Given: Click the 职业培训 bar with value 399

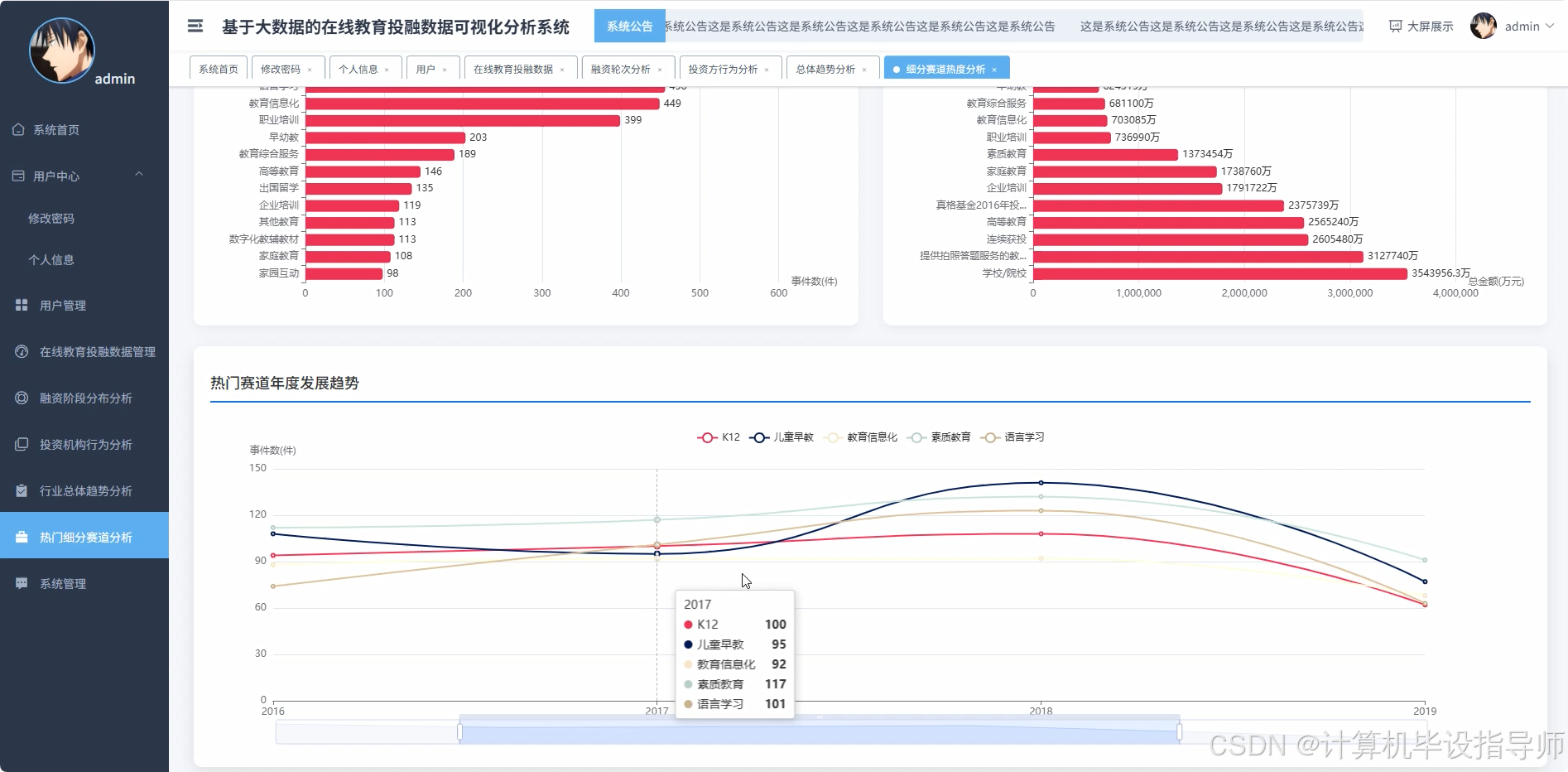Looking at the screenshot, I should pyautogui.click(x=463, y=120).
